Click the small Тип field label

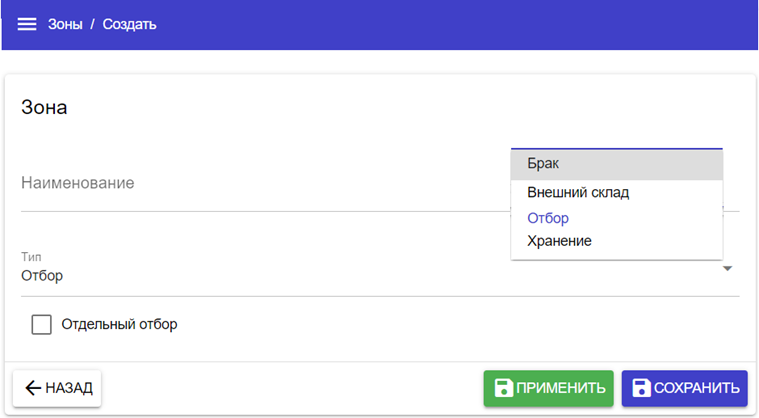tap(30, 257)
